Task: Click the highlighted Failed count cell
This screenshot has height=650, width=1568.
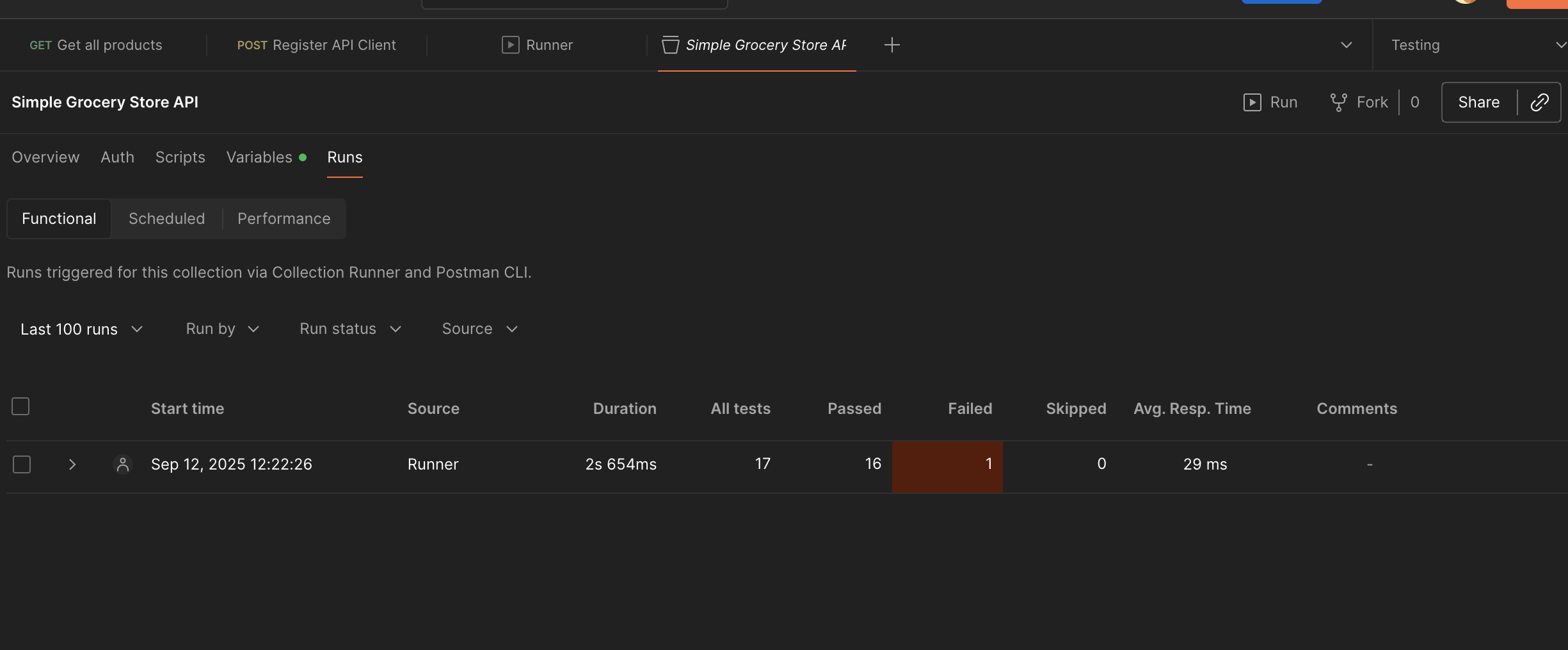Action: [x=947, y=466]
